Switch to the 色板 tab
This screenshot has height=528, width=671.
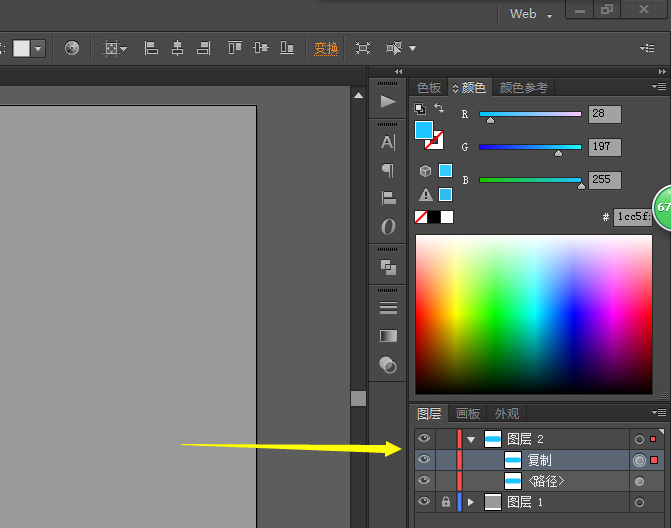429,88
